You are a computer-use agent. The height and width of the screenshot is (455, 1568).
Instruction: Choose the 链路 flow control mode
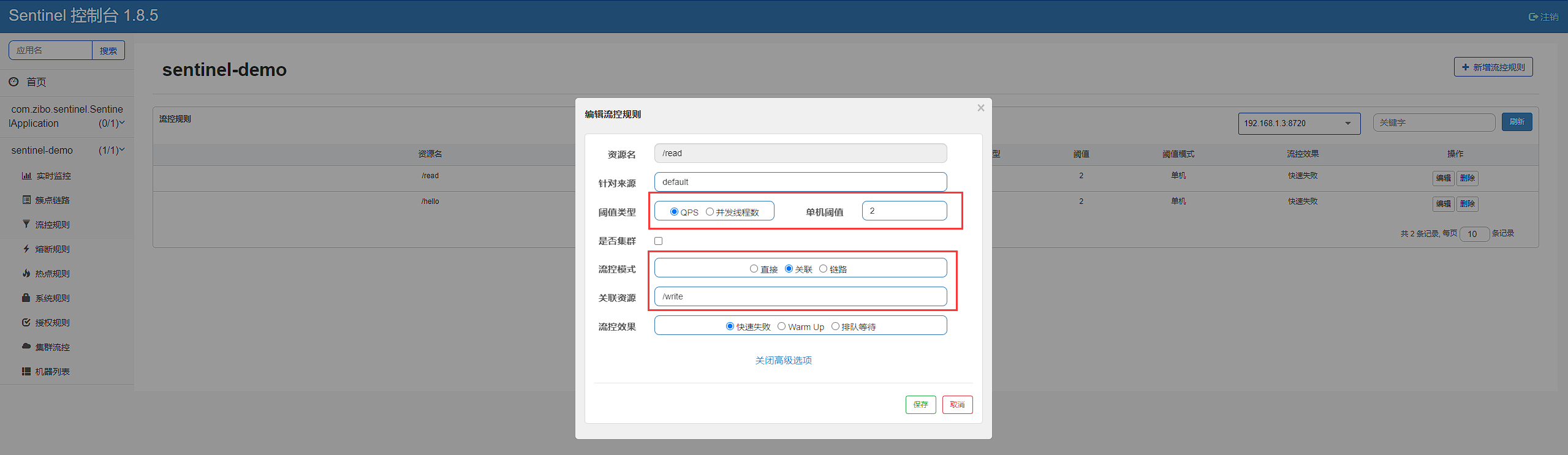pyautogui.click(x=823, y=269)
